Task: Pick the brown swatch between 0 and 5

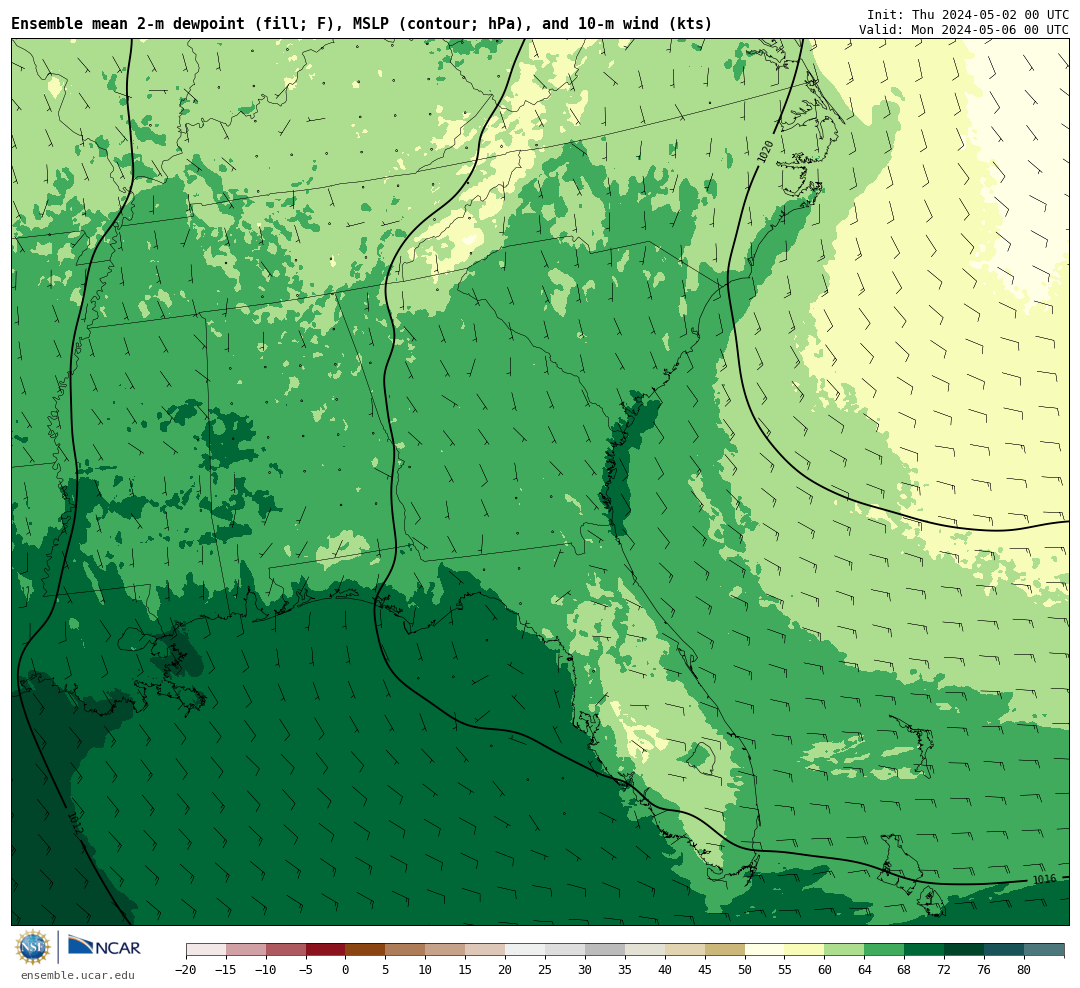Action: 366,950
